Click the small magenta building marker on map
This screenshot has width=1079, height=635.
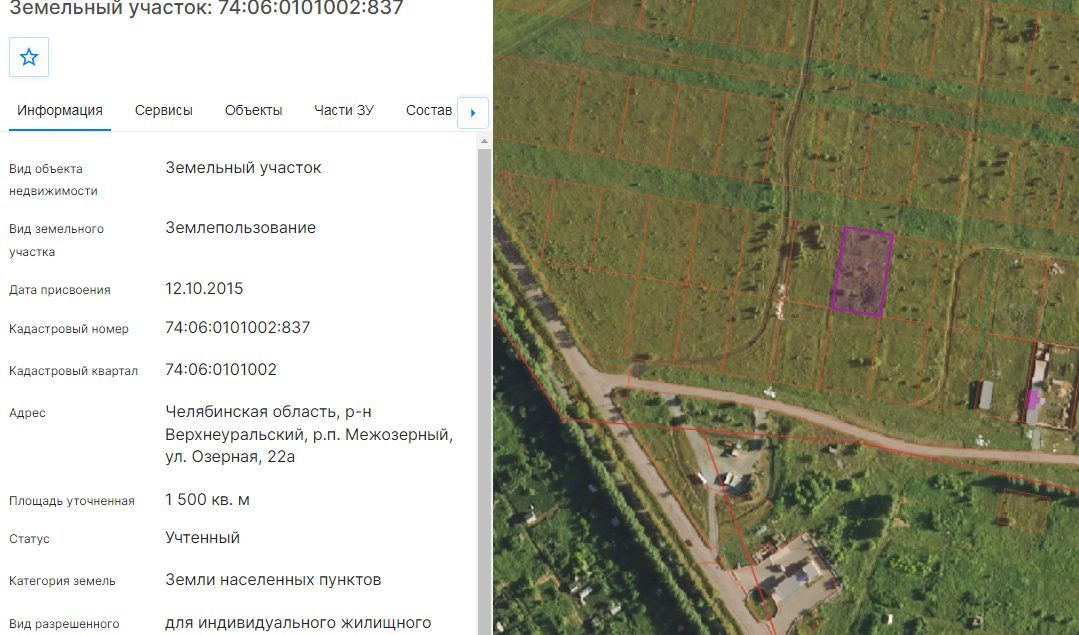click(1032, 399)
